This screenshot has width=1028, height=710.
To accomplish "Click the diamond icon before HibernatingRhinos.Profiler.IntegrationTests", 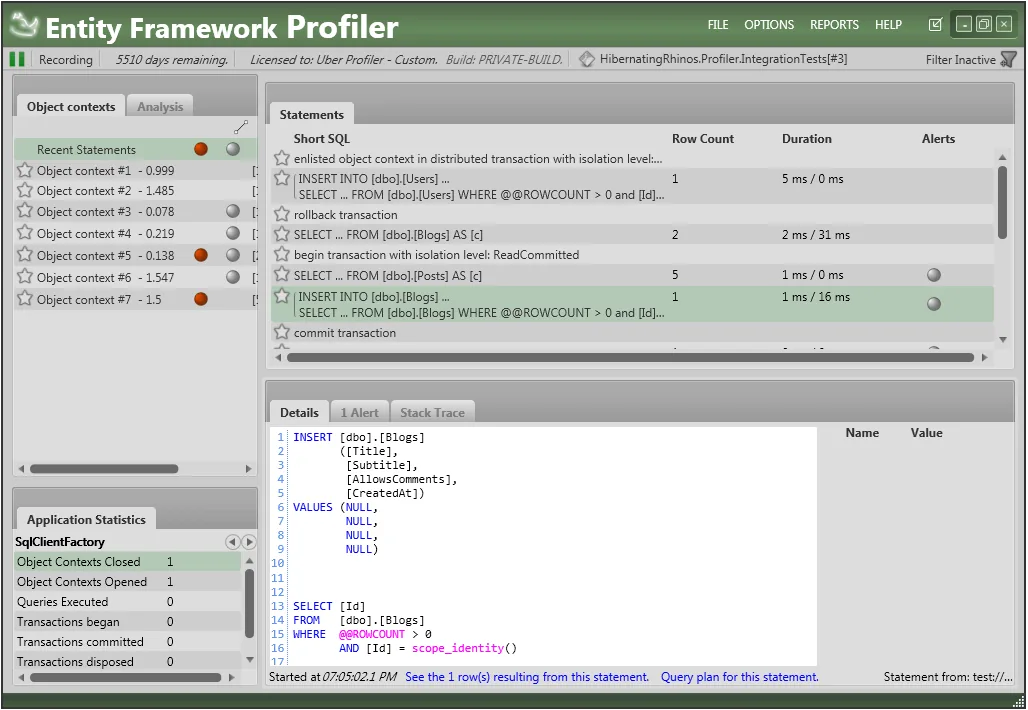I will pos(587,59).
